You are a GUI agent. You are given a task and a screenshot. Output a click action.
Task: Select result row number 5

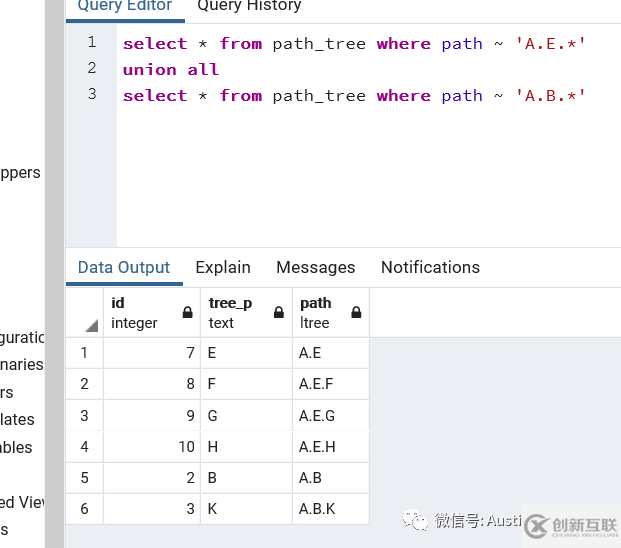(x=84, y=478)
